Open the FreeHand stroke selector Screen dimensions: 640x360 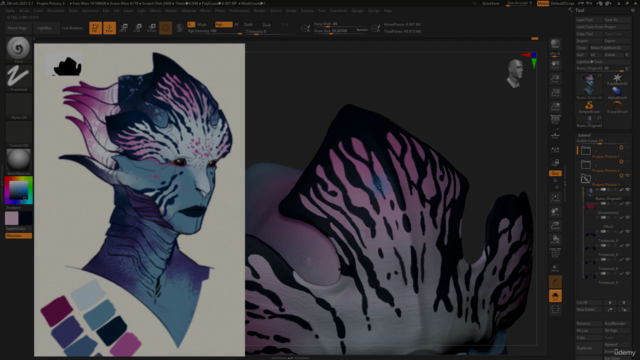18,78
